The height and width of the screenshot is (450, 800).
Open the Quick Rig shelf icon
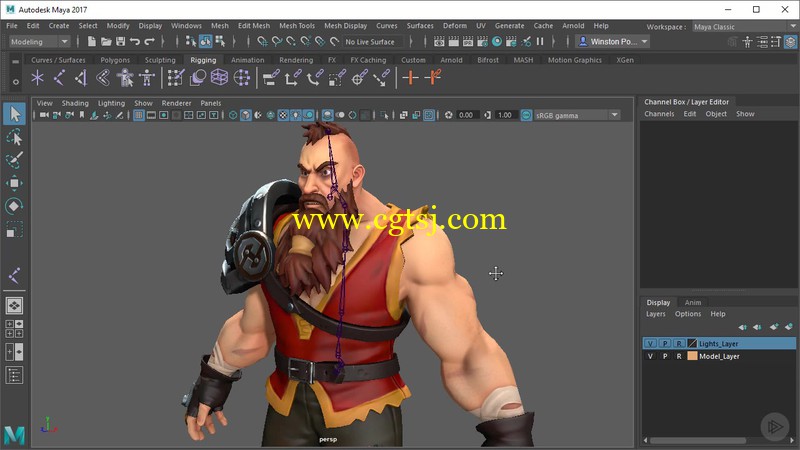[x=125, y=78]
